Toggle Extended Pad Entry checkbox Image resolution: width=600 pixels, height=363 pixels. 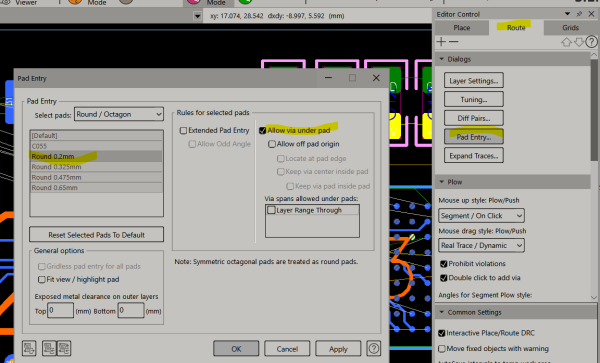[x=183, y=130]
